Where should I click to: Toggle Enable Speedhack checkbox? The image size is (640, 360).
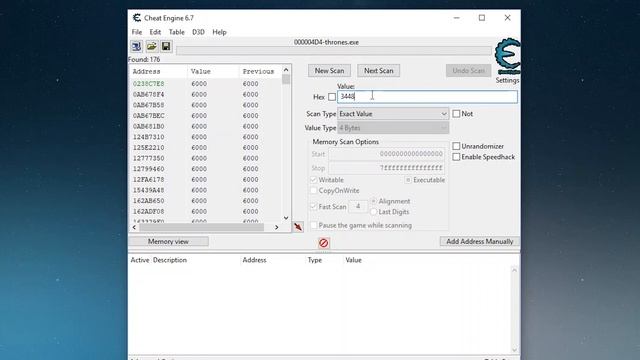tap(456, 157)
